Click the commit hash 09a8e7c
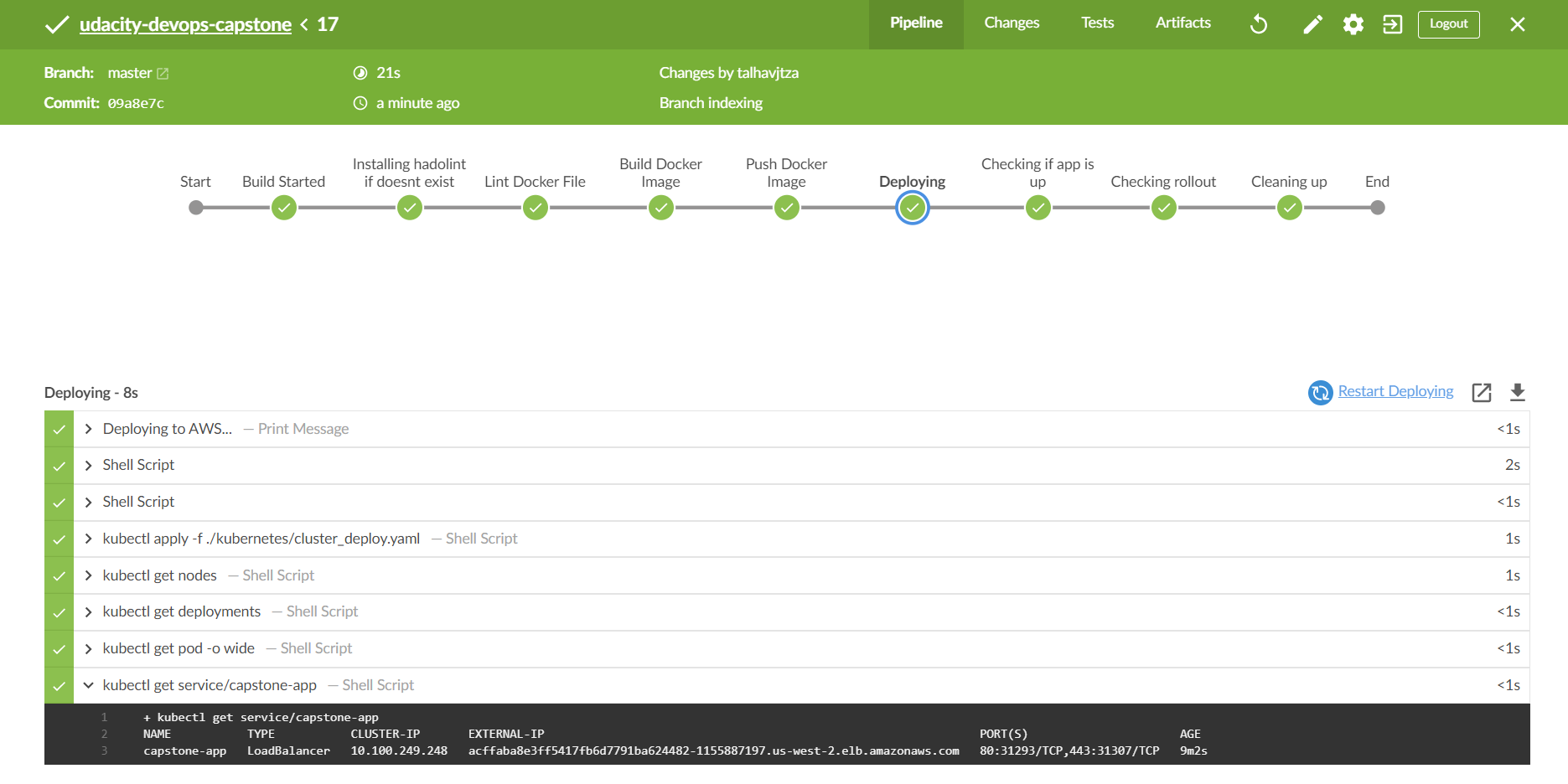 136,103
